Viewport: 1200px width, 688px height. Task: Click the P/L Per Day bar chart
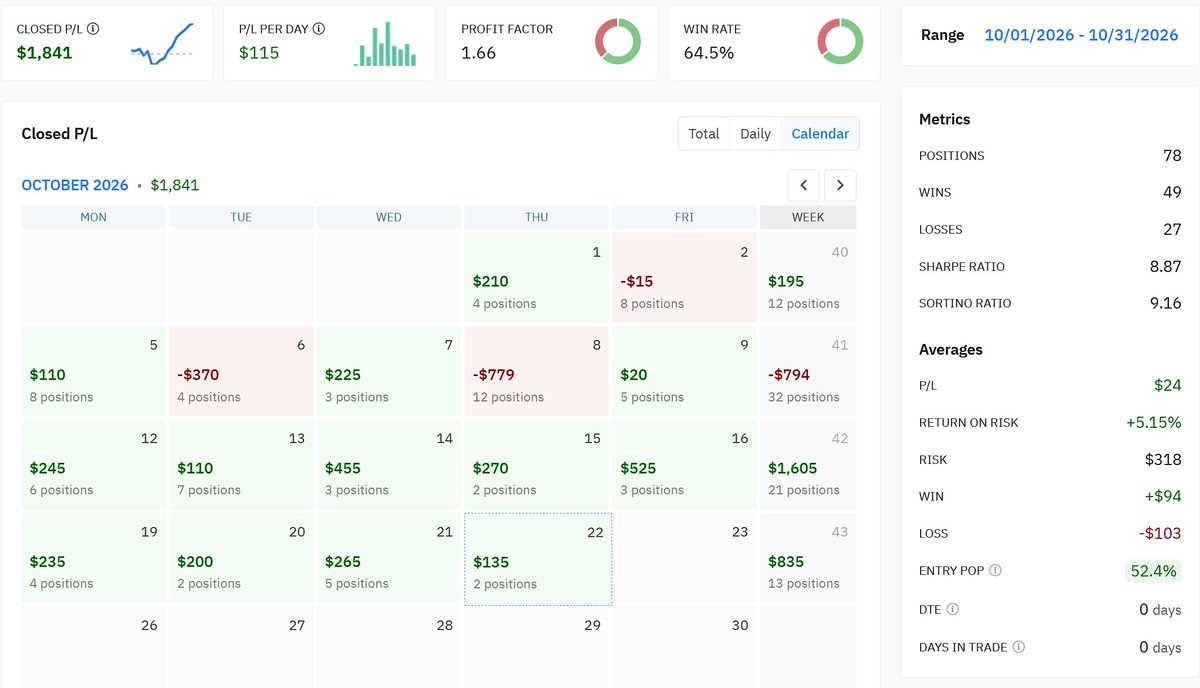(385, 44)
